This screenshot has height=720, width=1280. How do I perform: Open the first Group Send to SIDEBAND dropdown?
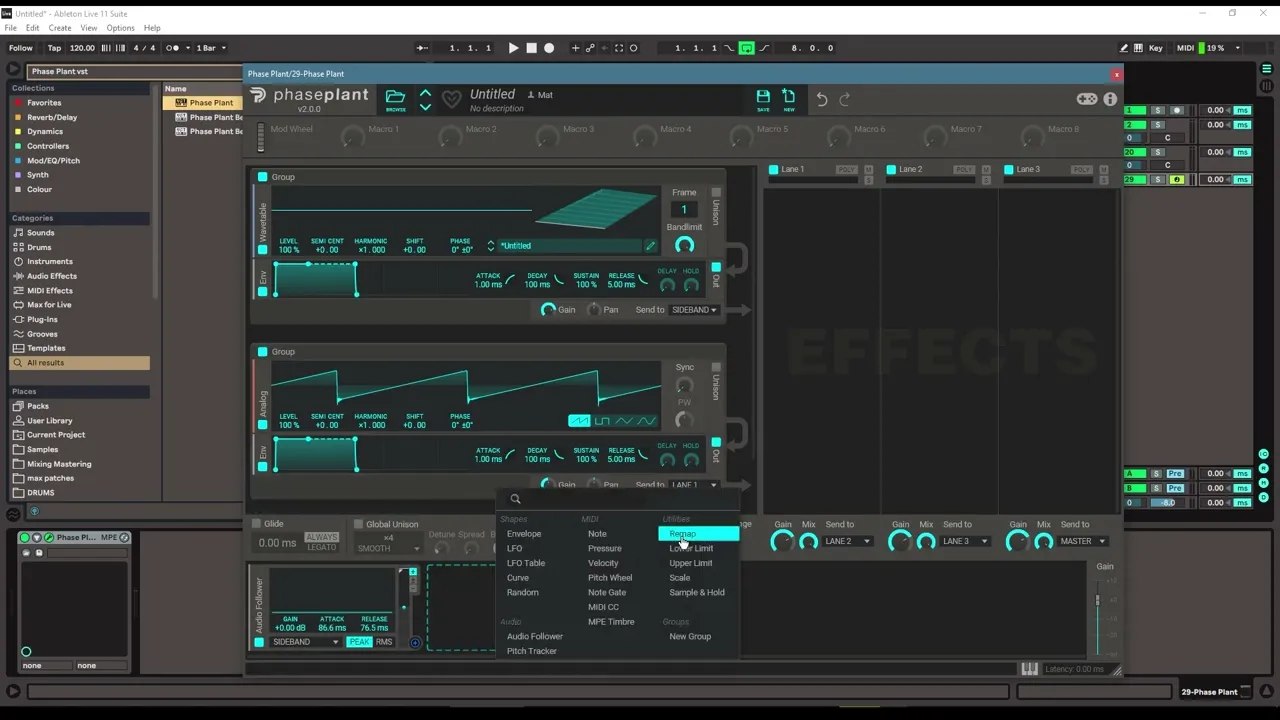[x=694, y=310]
